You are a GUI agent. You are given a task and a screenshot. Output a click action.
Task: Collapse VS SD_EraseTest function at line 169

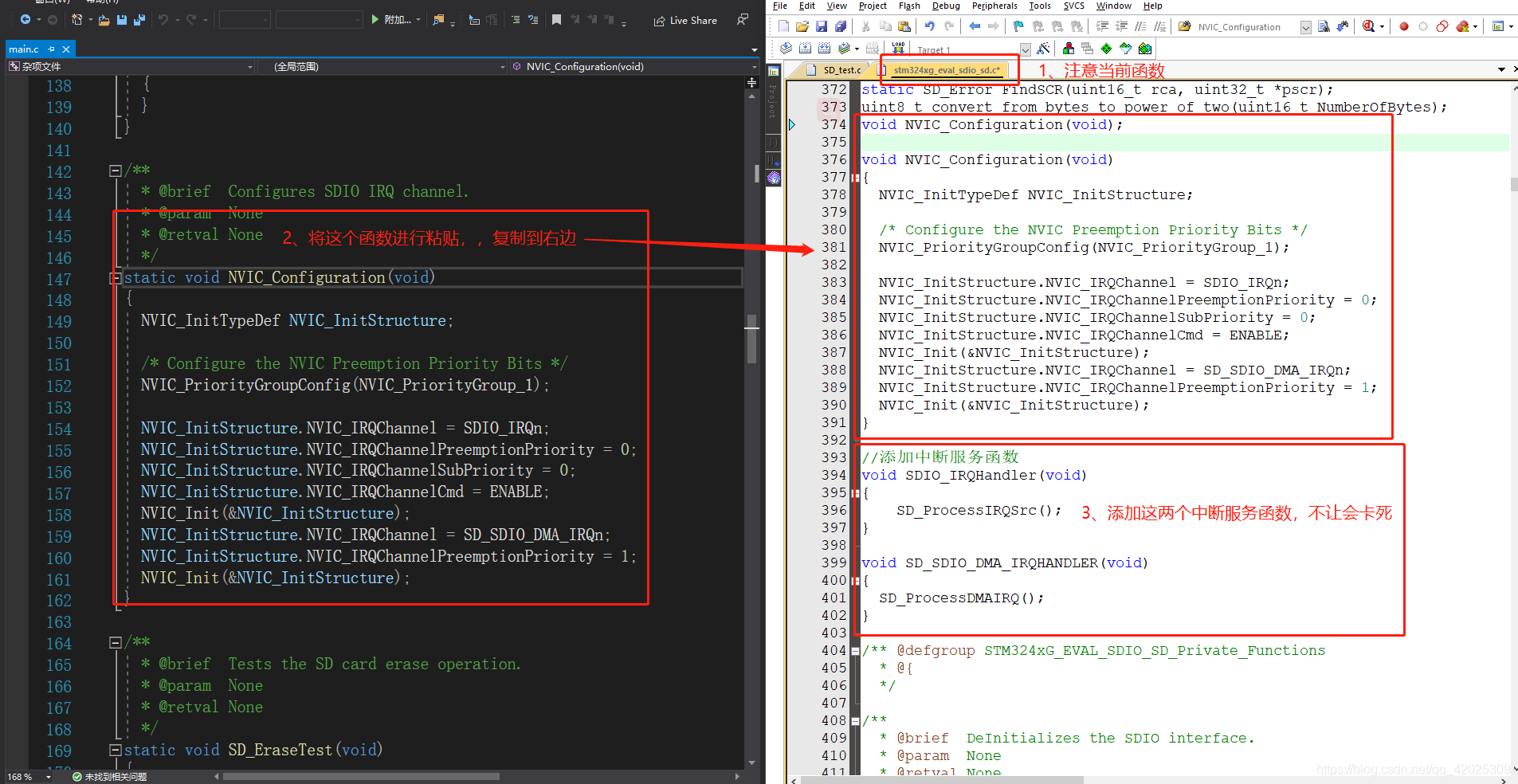pos(115,750)
